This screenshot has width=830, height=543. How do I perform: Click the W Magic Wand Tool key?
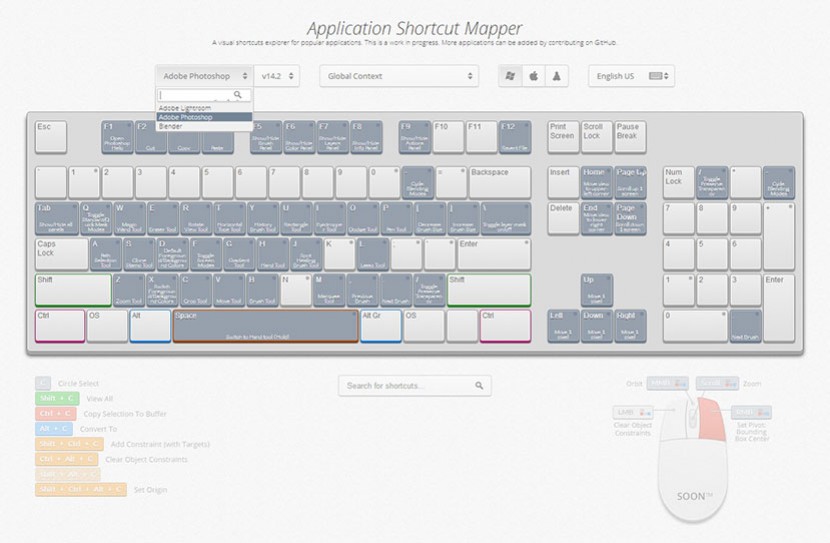130,218
